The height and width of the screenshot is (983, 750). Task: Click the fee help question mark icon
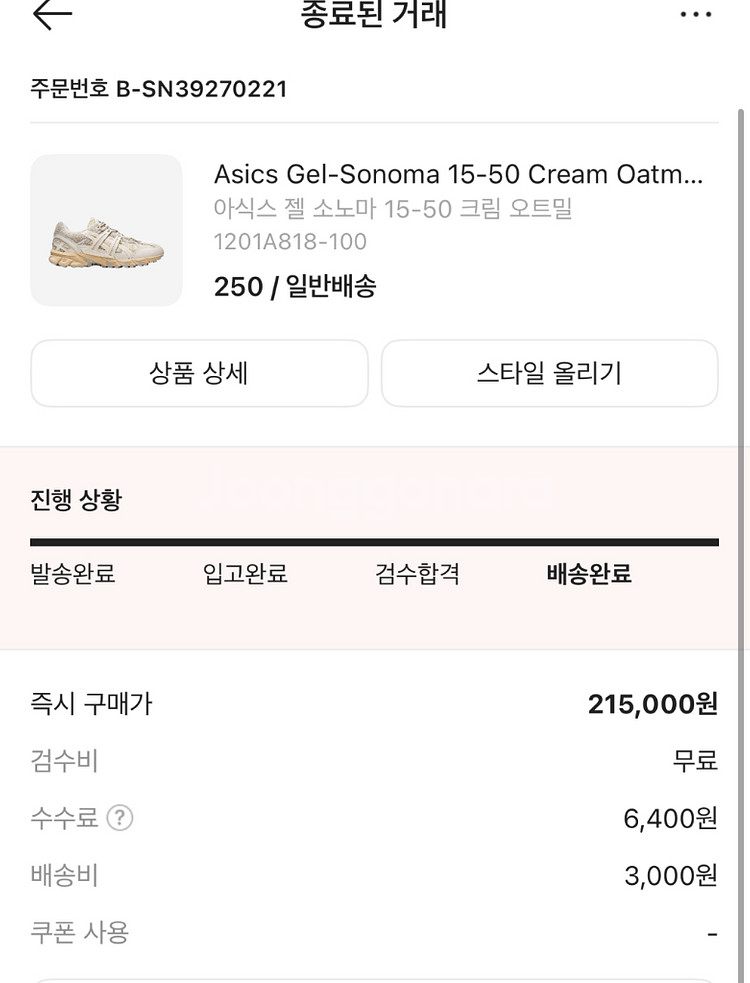point(120,818)
